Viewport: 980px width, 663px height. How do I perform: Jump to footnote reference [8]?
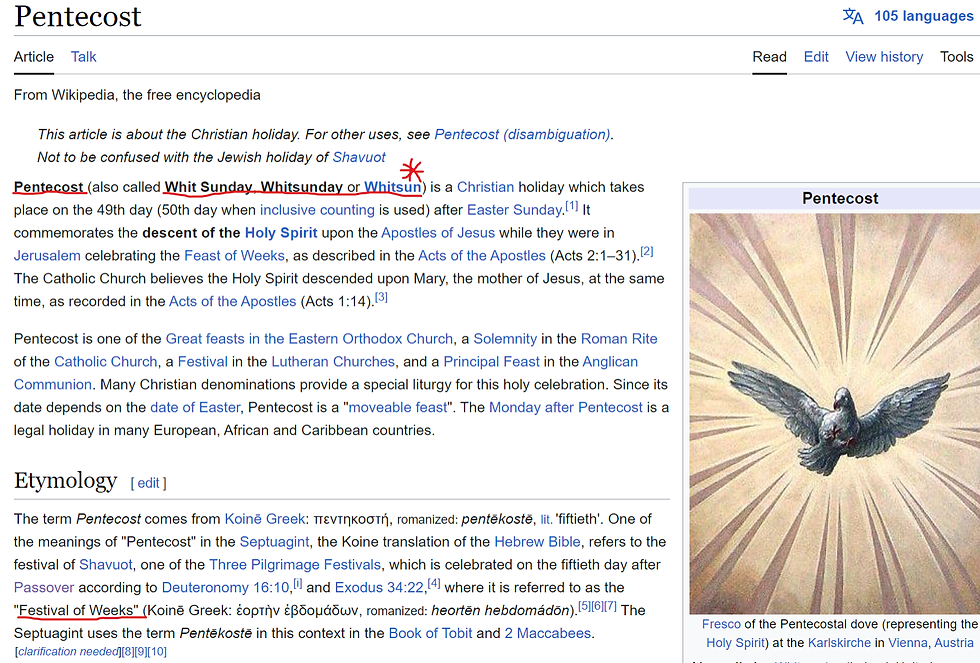coord(128,652)
